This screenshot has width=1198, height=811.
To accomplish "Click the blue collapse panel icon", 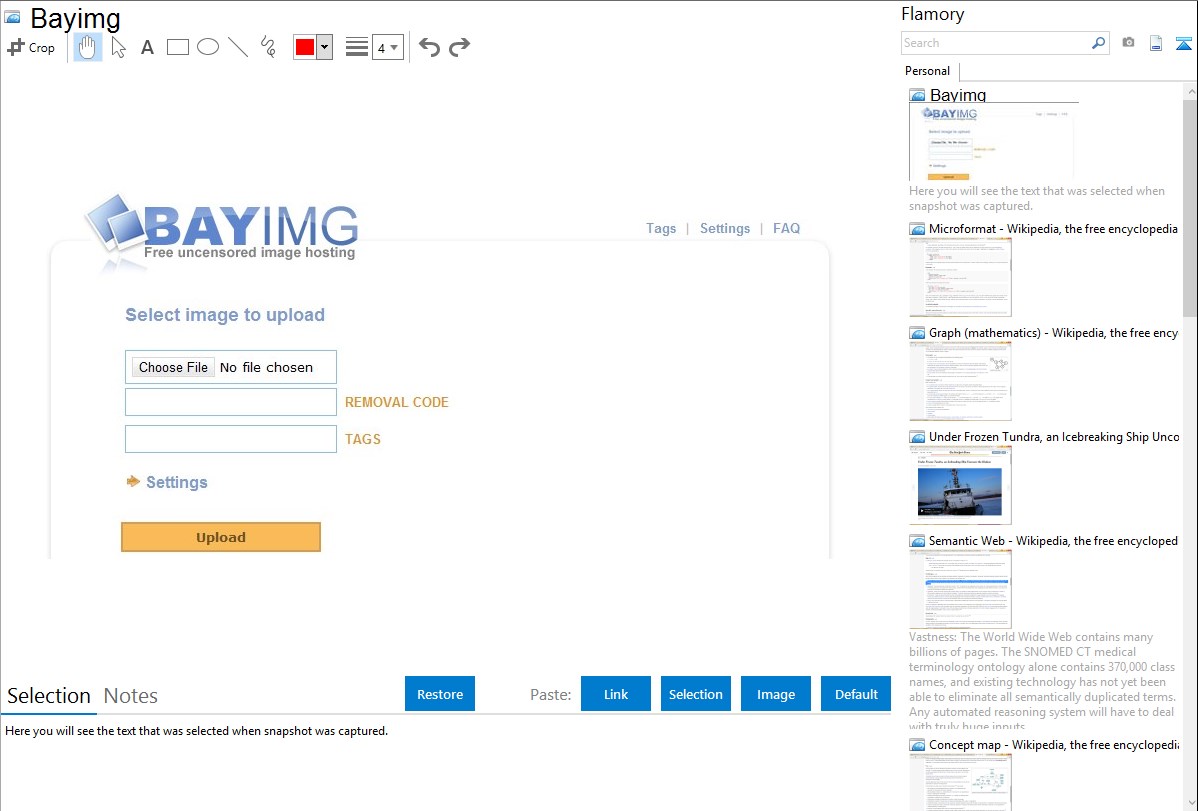I will point(1183,43).
